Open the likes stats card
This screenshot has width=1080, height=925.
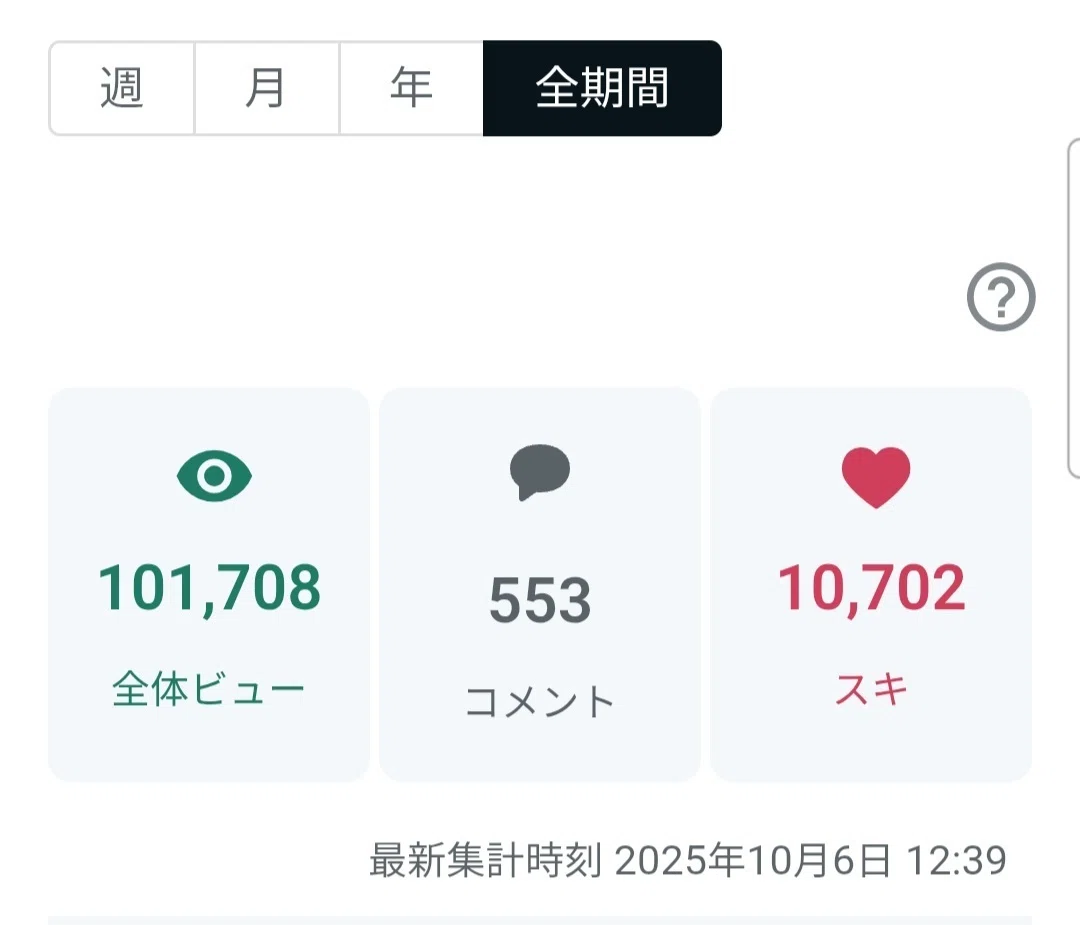(871, 584)
